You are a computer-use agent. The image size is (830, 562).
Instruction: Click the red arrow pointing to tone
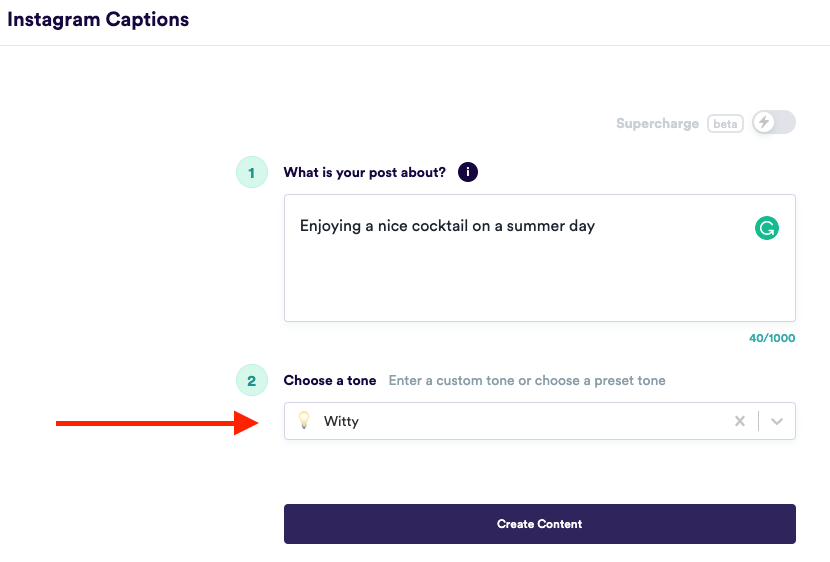158,424
